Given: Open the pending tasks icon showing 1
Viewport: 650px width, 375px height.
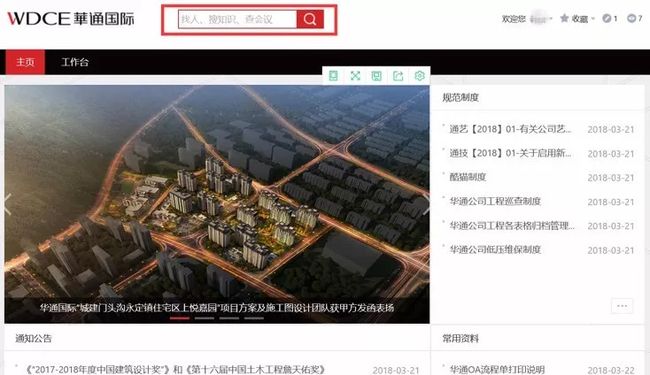Looking at the screenshot, I should tap(607, 18).
